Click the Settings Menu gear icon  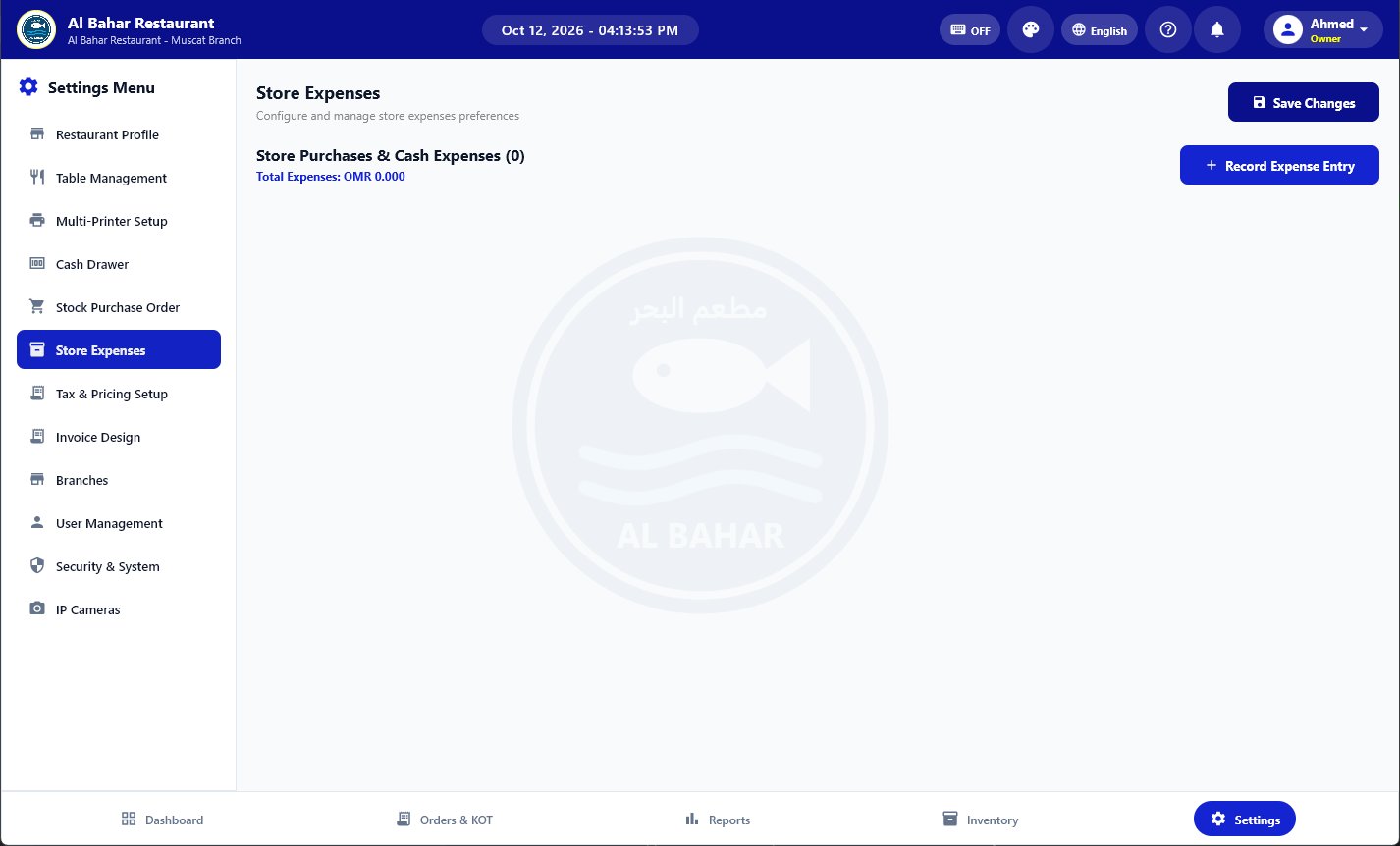pyautogui.click(x=28, y=87)
